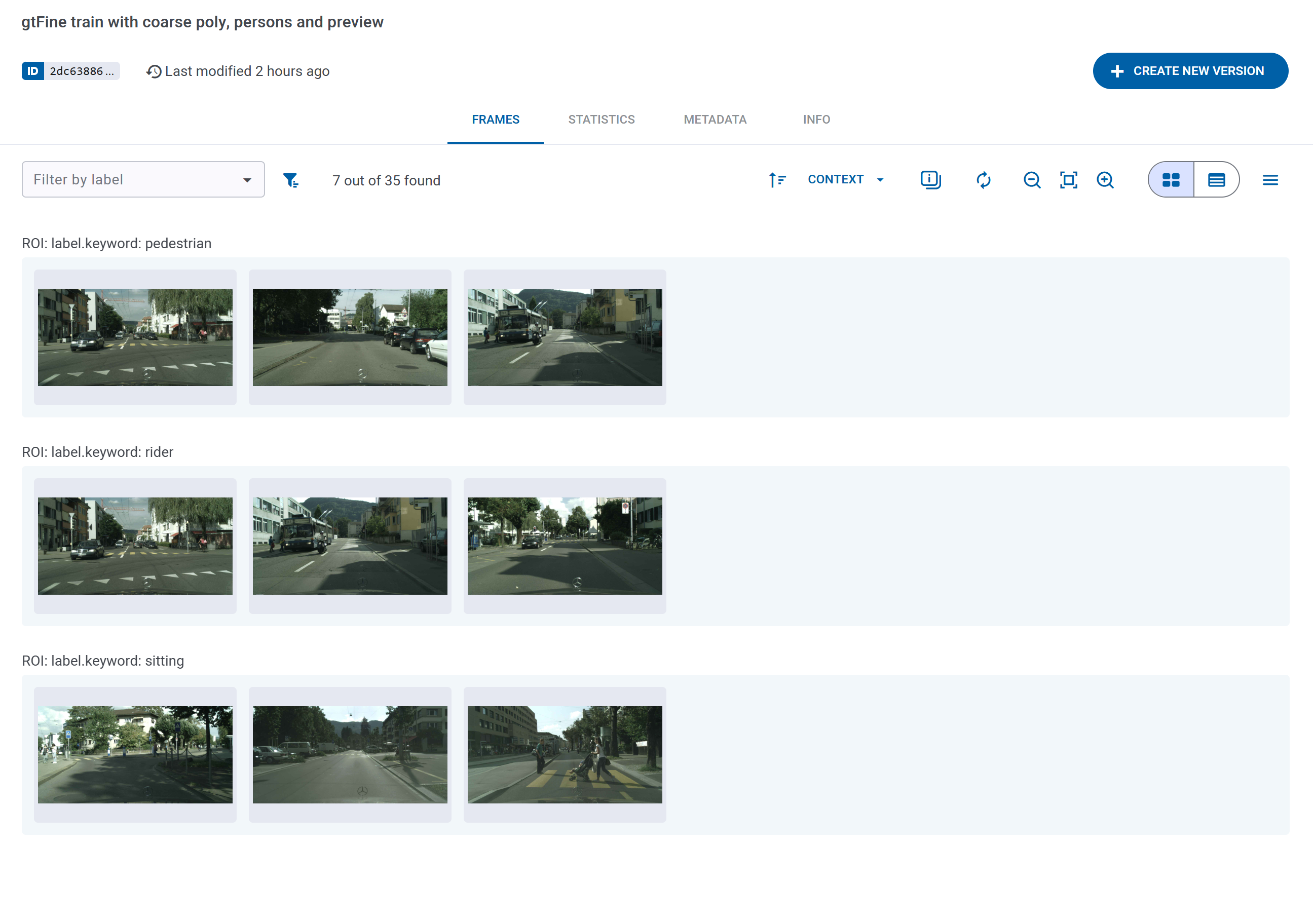This screenshot has width=1313, height=924.
Task: Apply the label filter icon
Action: pos(291,179)
